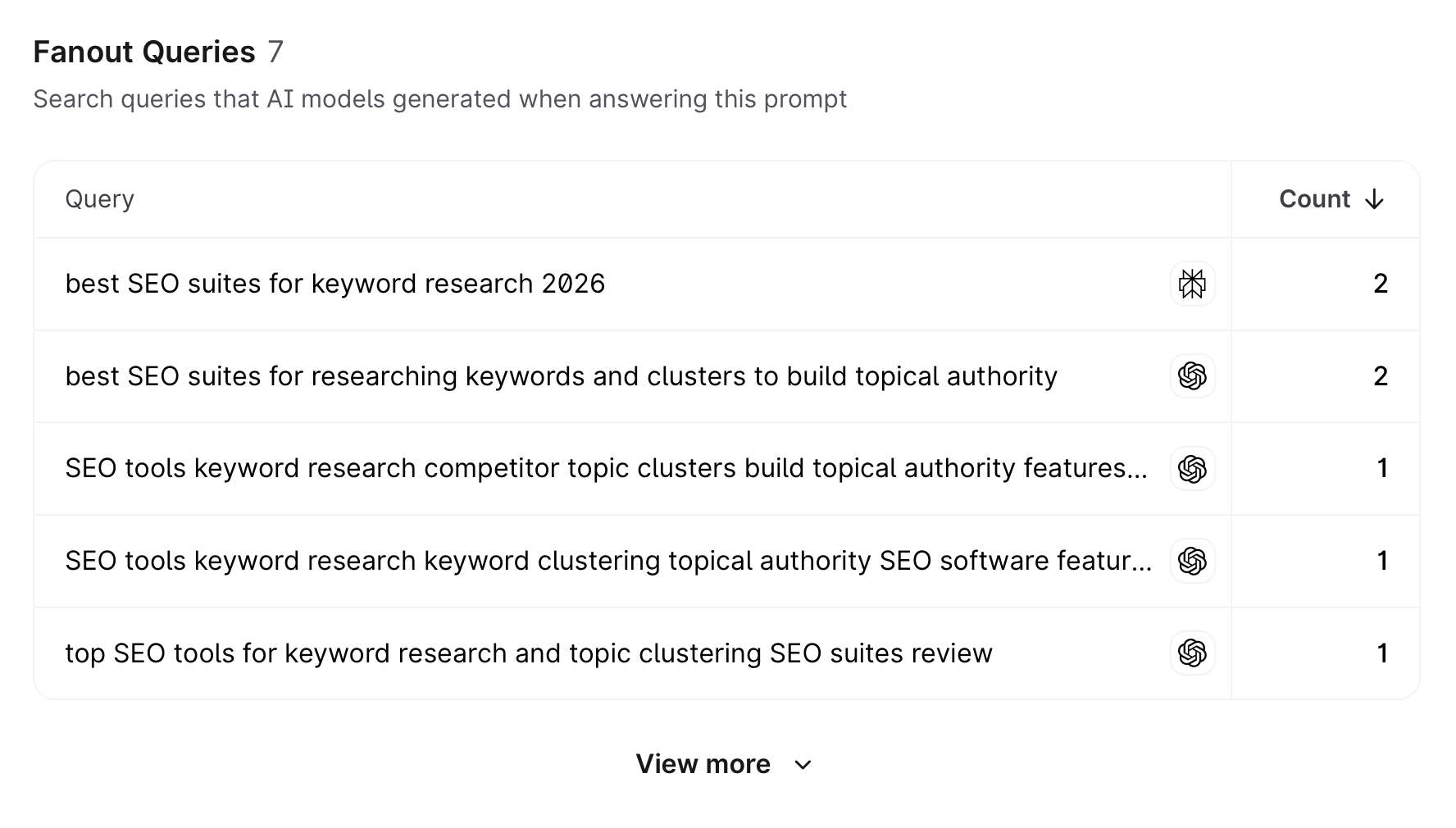Select 'top SEO tools for keyword research' query
This screenshot has height=828, width=1456.
pyautogui.click(x=528, y=653)
